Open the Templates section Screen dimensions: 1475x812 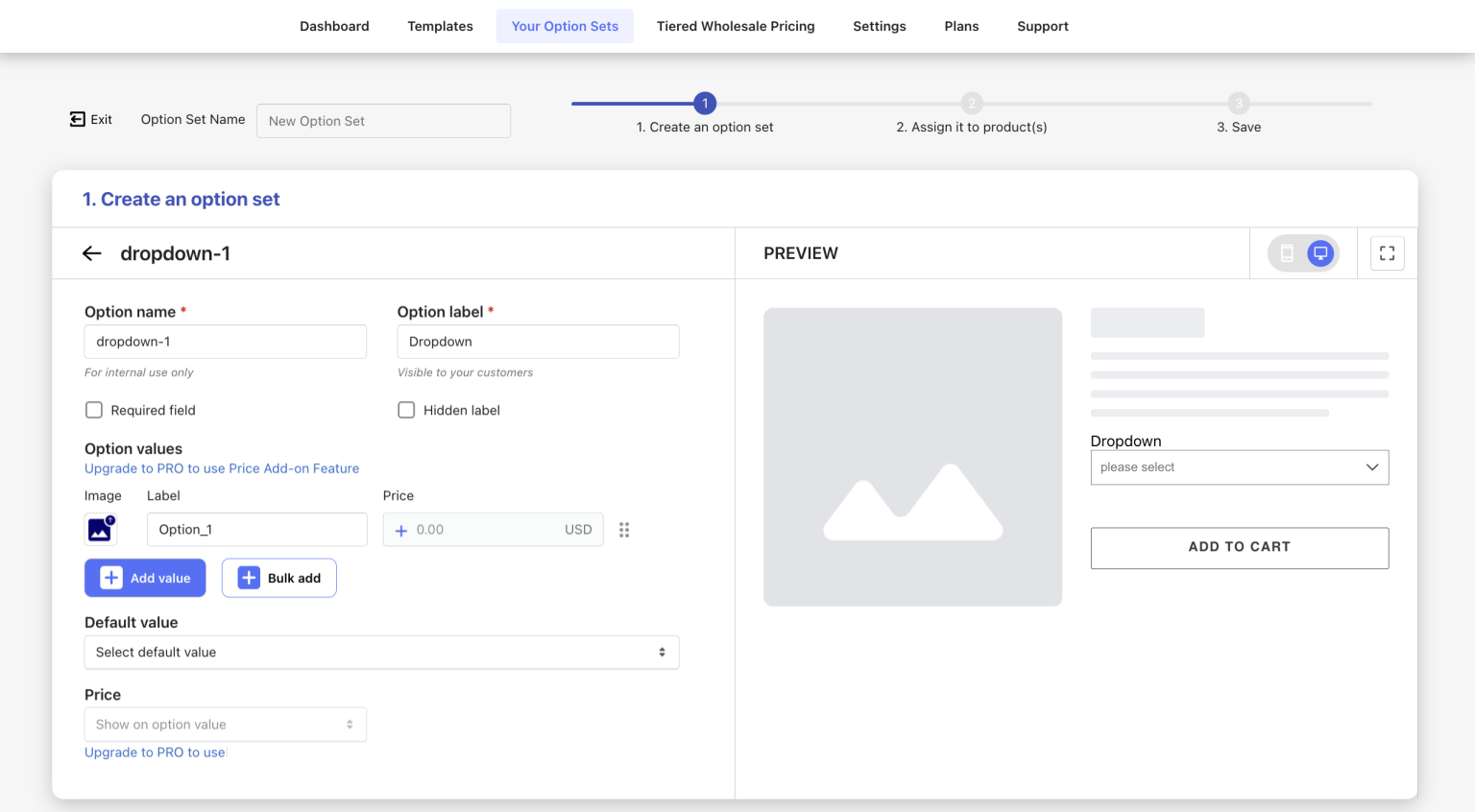[x=440, y=26]
